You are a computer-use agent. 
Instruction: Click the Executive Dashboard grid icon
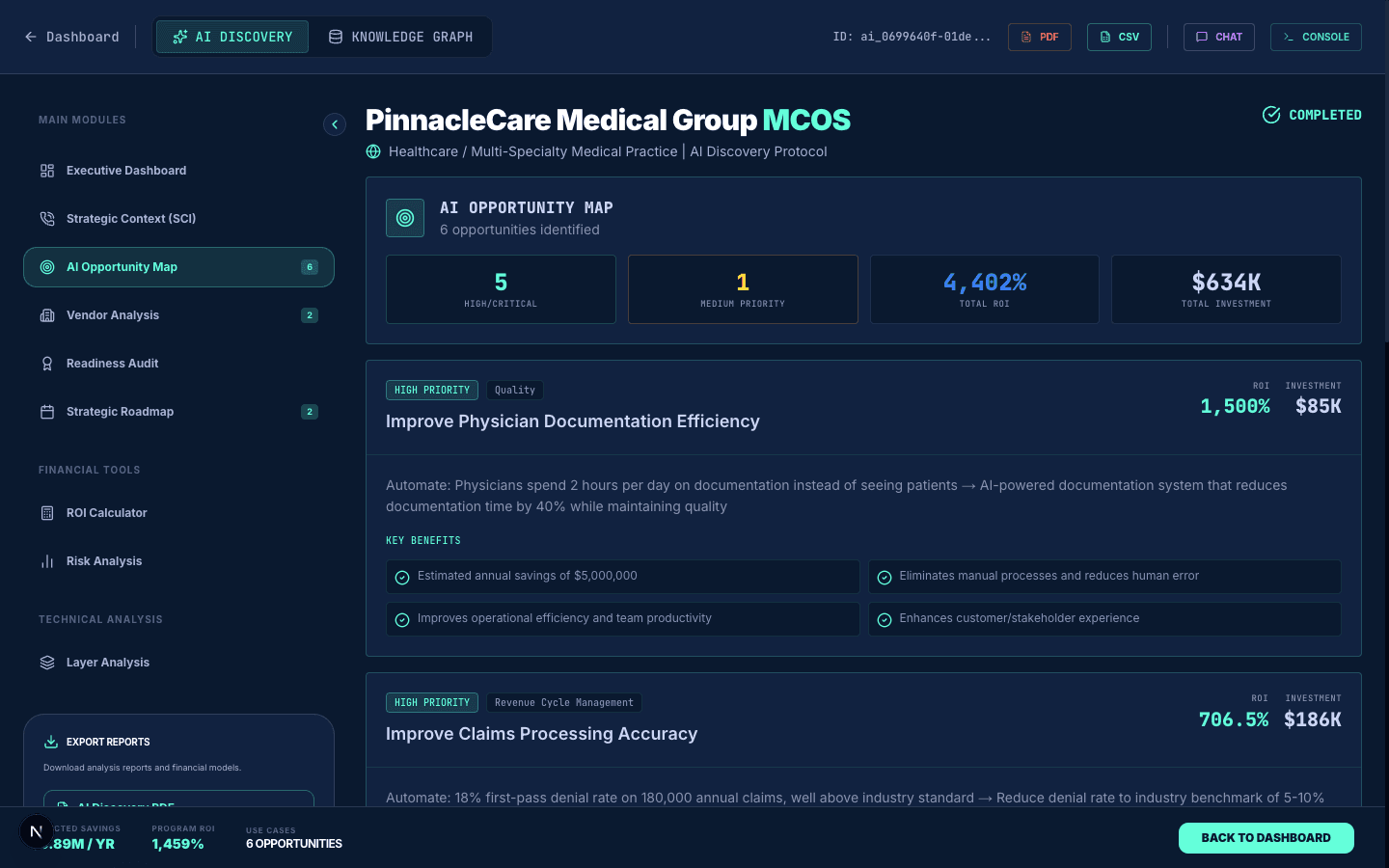click(47, 171)
